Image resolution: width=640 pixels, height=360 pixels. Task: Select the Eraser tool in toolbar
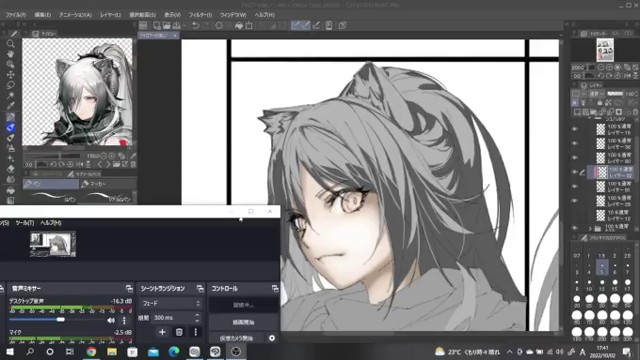pos(11,169)
